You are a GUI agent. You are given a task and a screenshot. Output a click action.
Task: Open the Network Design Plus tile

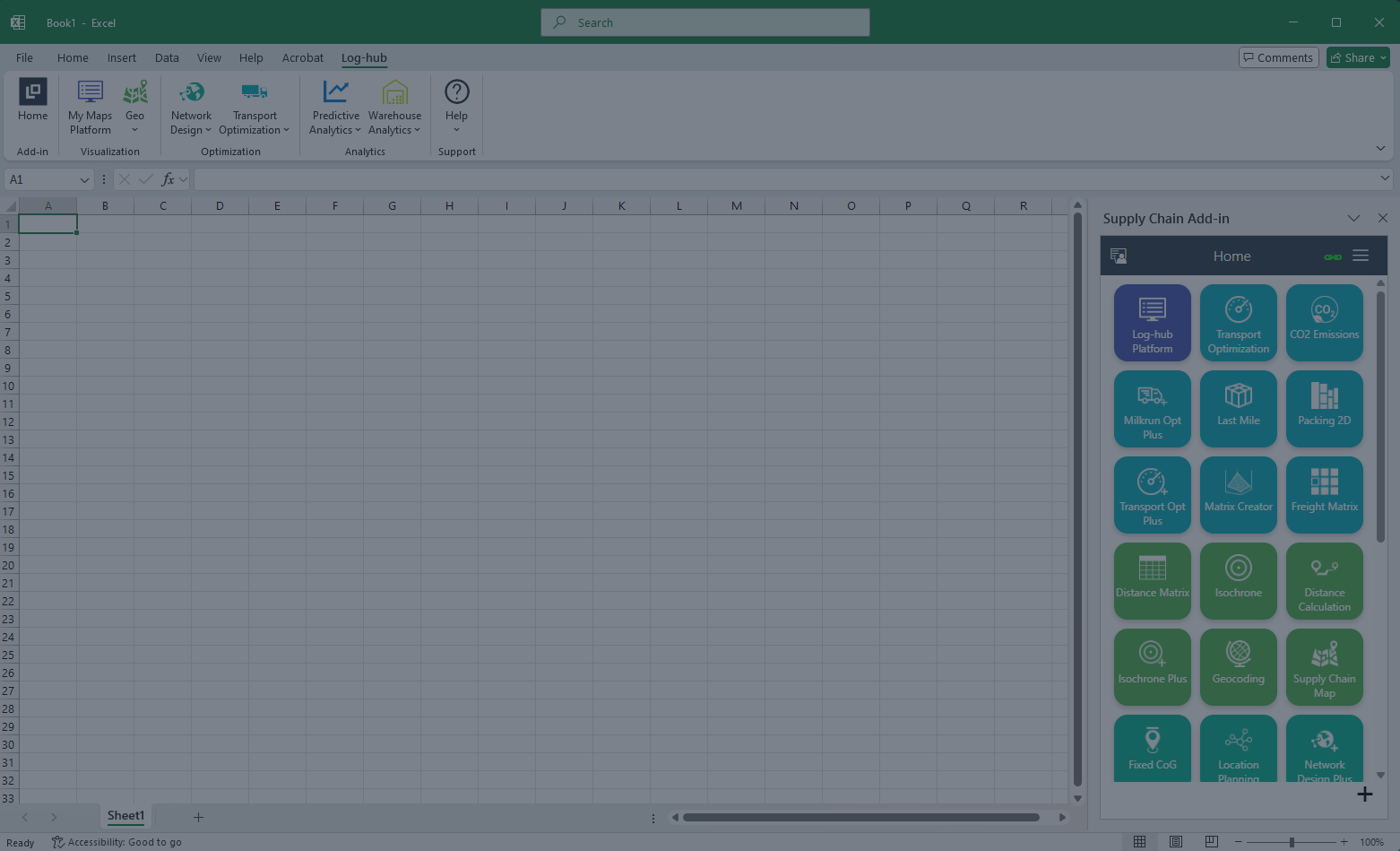(x=1325, y=748)
